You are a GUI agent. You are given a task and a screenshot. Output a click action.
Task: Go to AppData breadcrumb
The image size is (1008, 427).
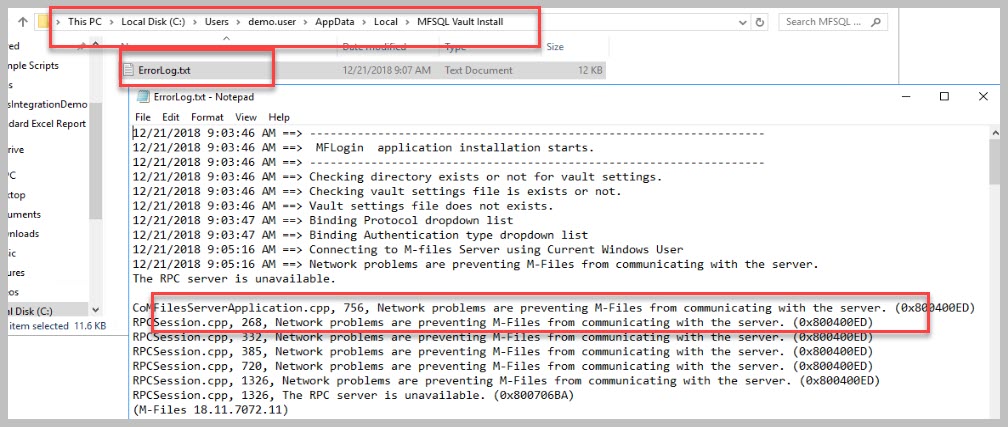click(334, 22)
